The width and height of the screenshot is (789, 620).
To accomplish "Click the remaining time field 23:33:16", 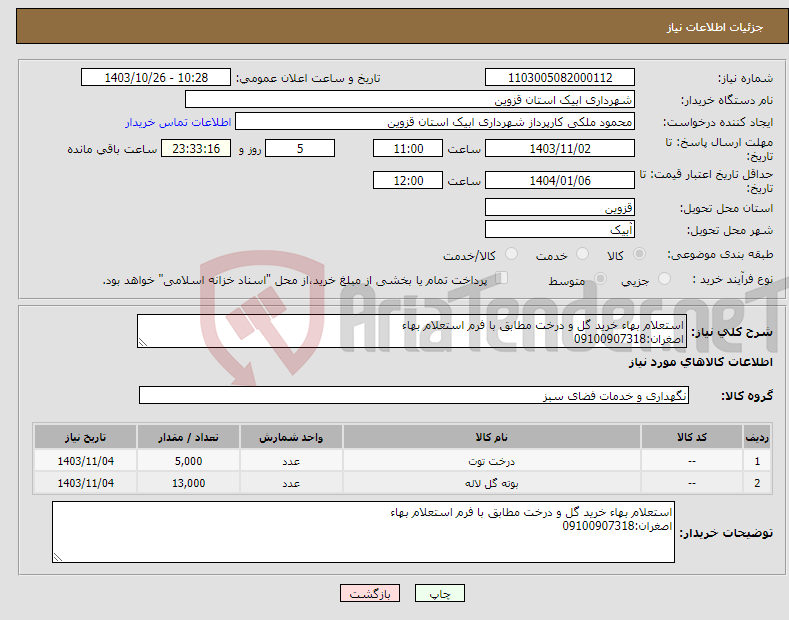I will (196, 148).
